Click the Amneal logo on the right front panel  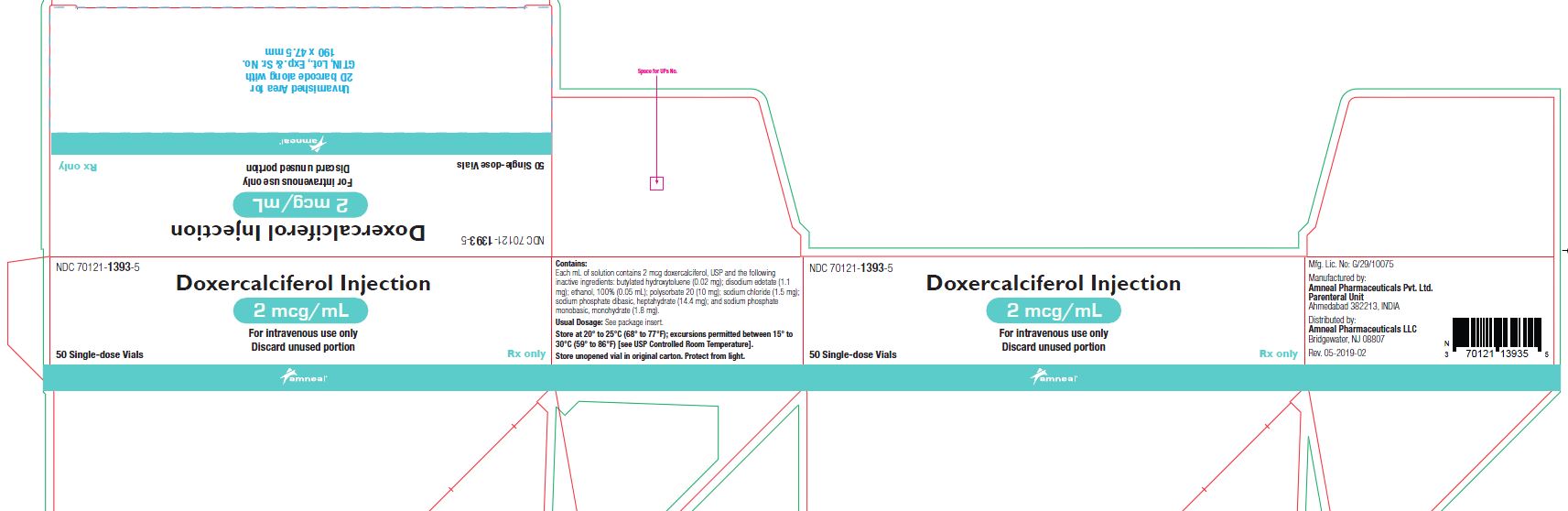pyautogui.click(x=1054, y=377)
